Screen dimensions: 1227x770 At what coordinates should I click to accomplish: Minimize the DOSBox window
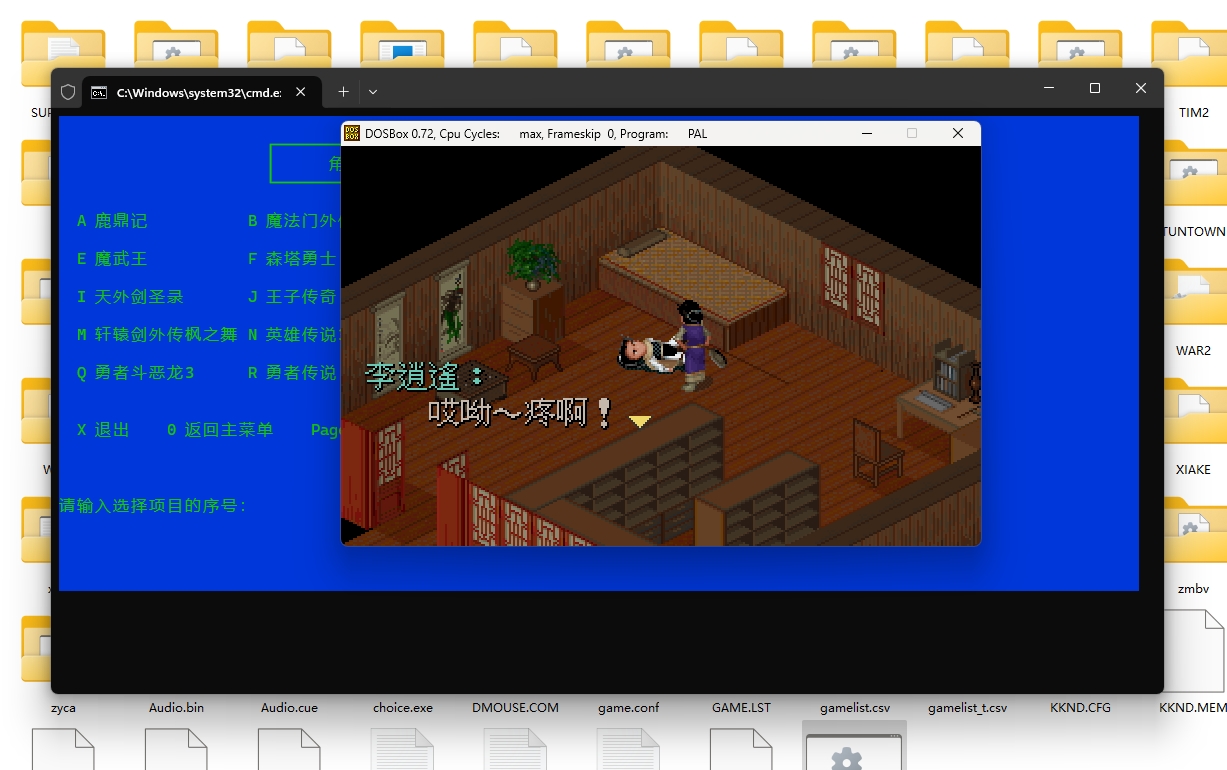tap(865, 133)
